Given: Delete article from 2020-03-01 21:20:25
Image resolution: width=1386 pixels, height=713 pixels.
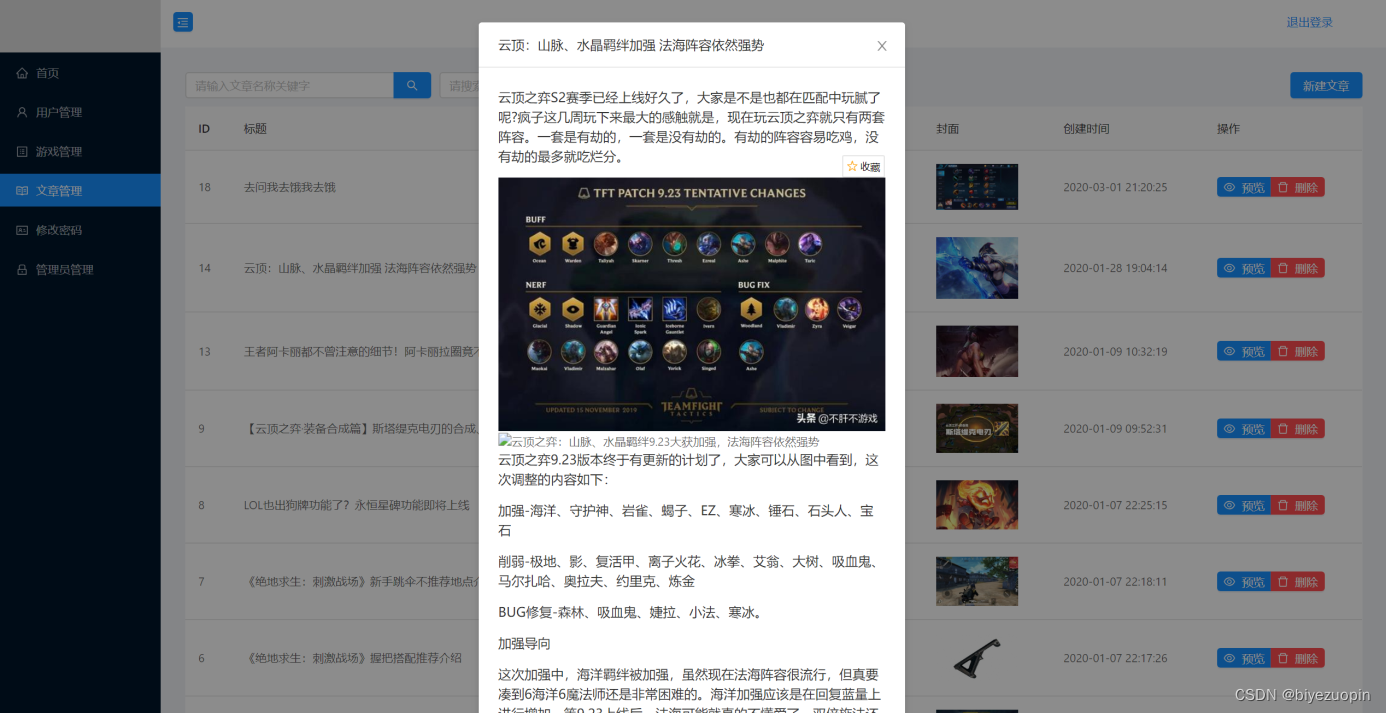Looking at the screenshot, I should [x=1298, y=187].
